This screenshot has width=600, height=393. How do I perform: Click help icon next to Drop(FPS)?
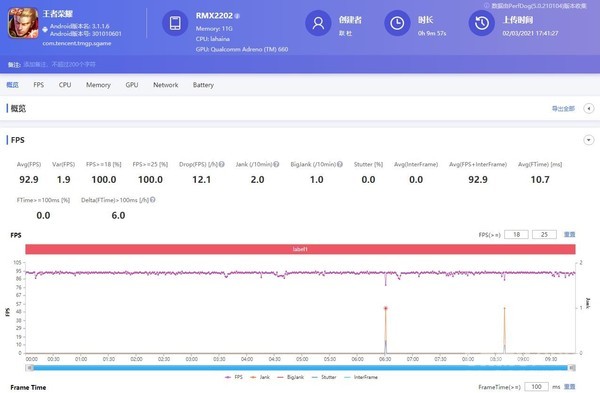pos(222,165)
